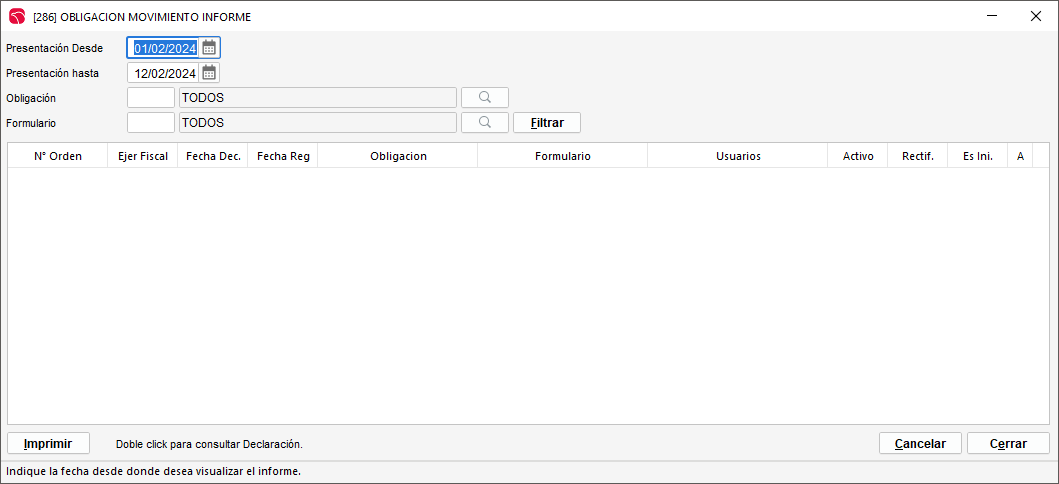Focus the Presentación hasta date field
Image resolution: width=1059 pixels, height=484 pixels.
click(165, 73)
